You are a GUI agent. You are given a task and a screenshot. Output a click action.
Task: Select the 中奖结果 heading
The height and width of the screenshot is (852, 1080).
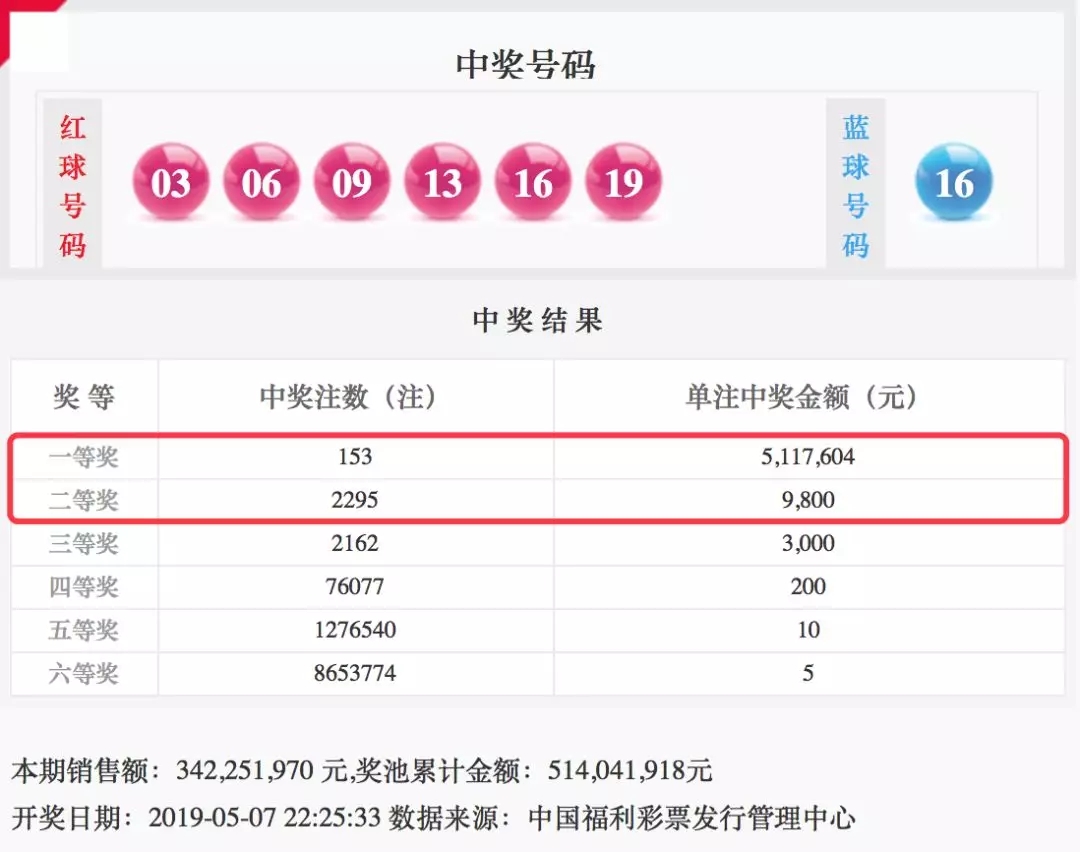coord(537,321)
